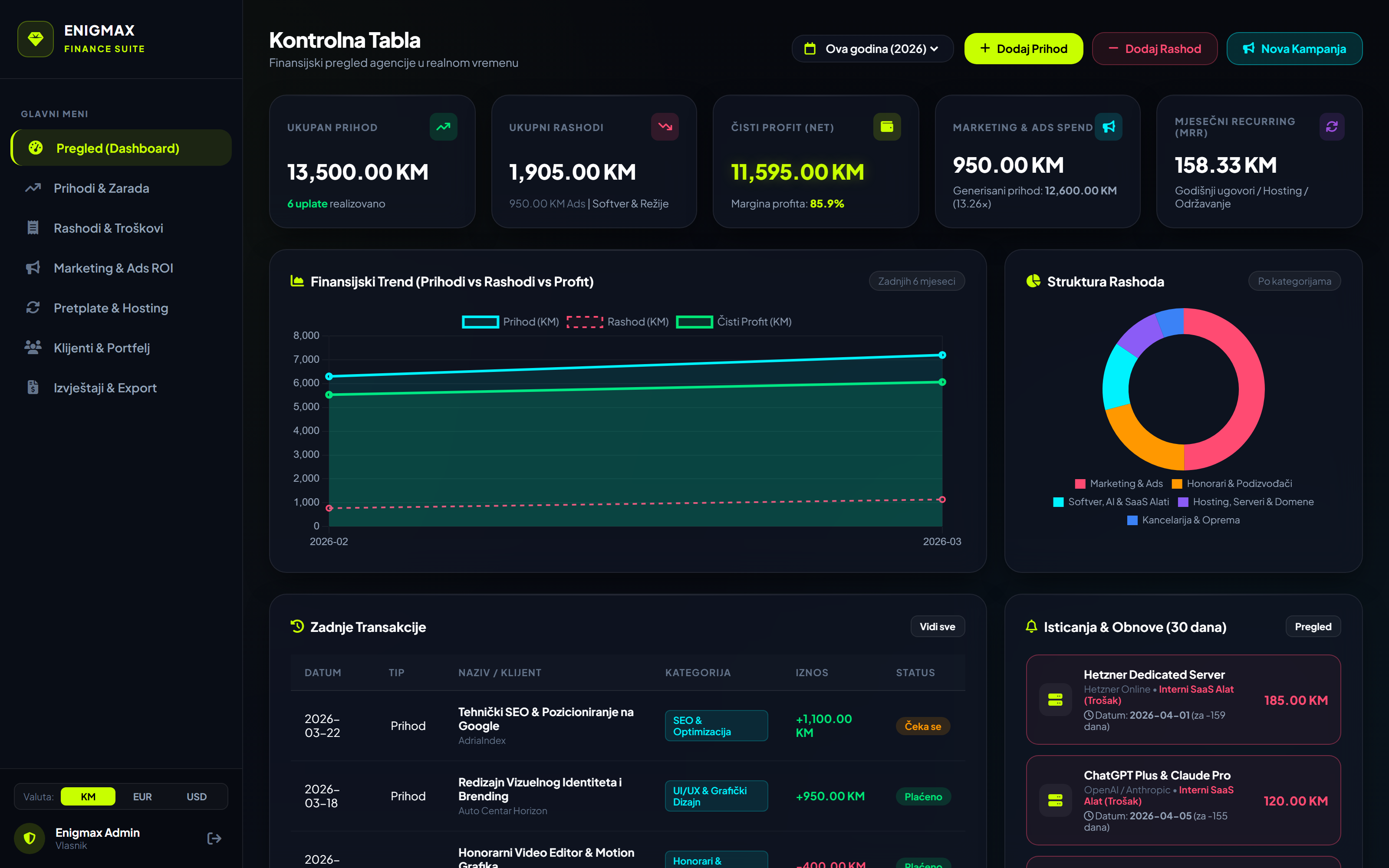
Task: Click 'Tehnički SEO & Pozicioniranje na Google' row title
Action: [546, 719]
